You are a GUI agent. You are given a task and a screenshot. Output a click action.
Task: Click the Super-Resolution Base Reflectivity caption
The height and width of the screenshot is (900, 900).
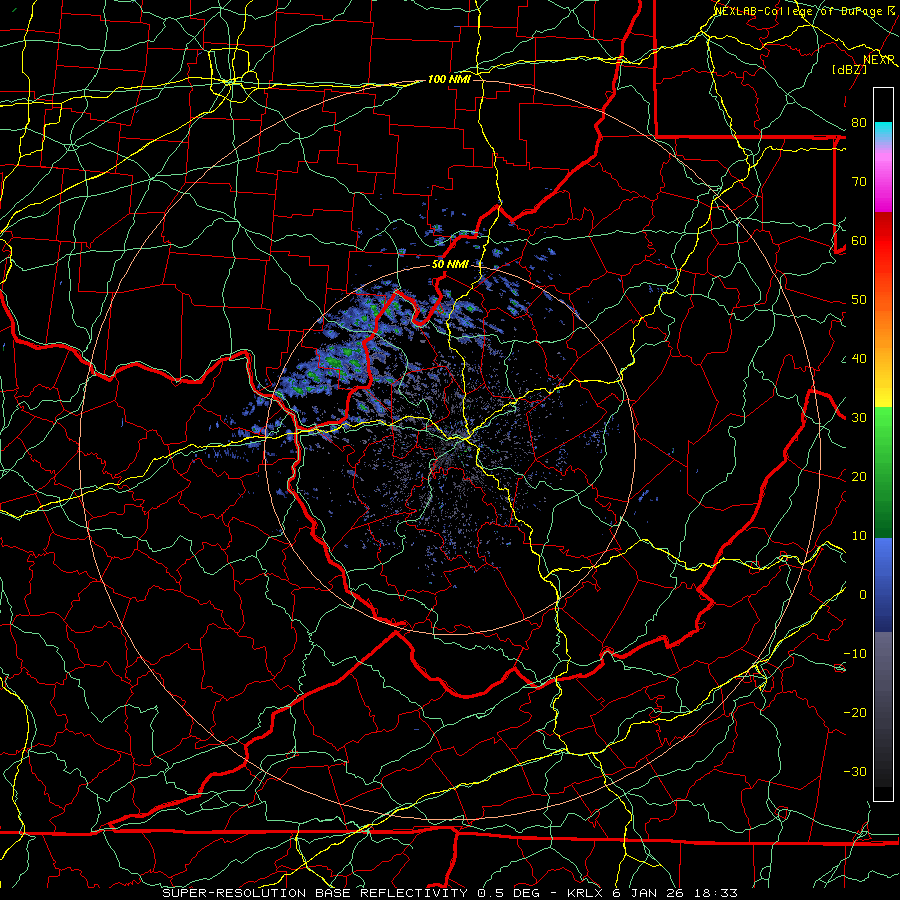coord(315,893)
